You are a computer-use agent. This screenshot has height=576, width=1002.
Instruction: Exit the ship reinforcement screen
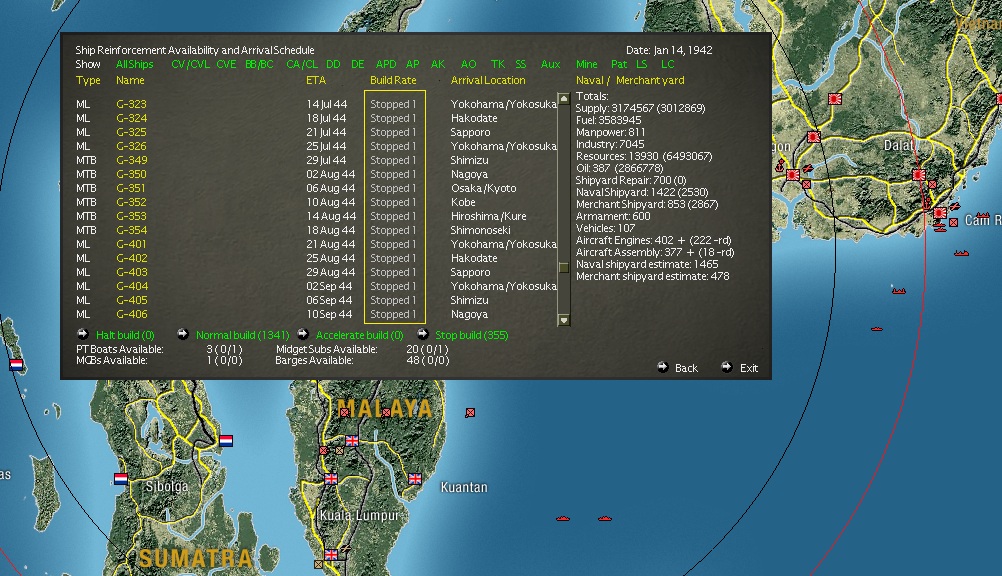pos(748,368)
